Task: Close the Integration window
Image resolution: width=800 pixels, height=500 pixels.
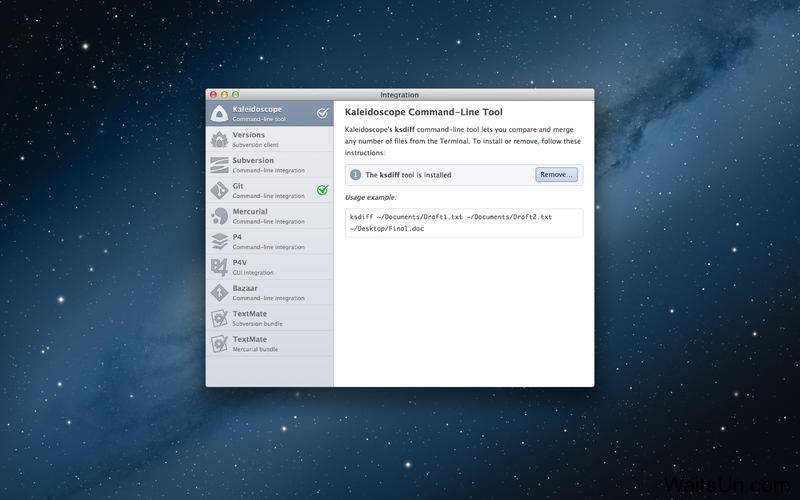Action: click(x=213, y=94)
